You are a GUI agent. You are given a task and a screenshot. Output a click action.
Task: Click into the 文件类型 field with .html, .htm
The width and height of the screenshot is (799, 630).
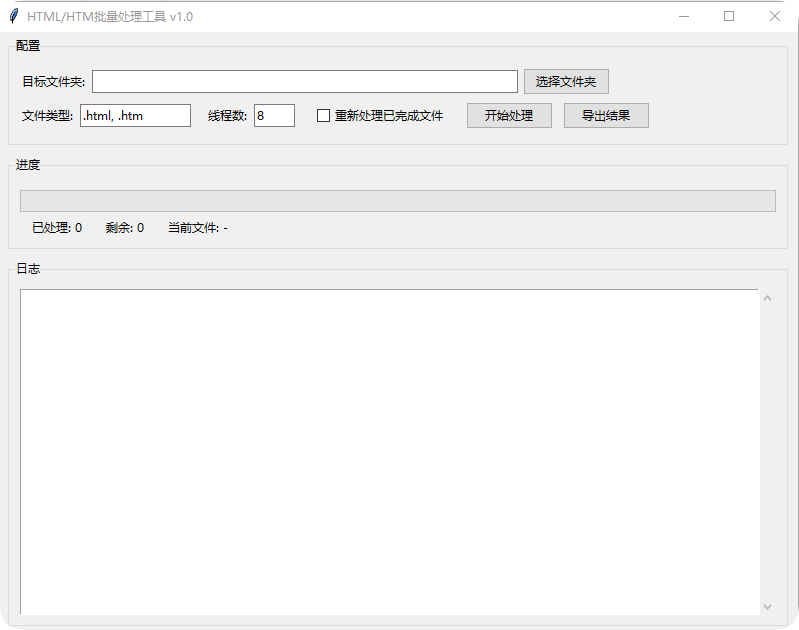(135, 116)
